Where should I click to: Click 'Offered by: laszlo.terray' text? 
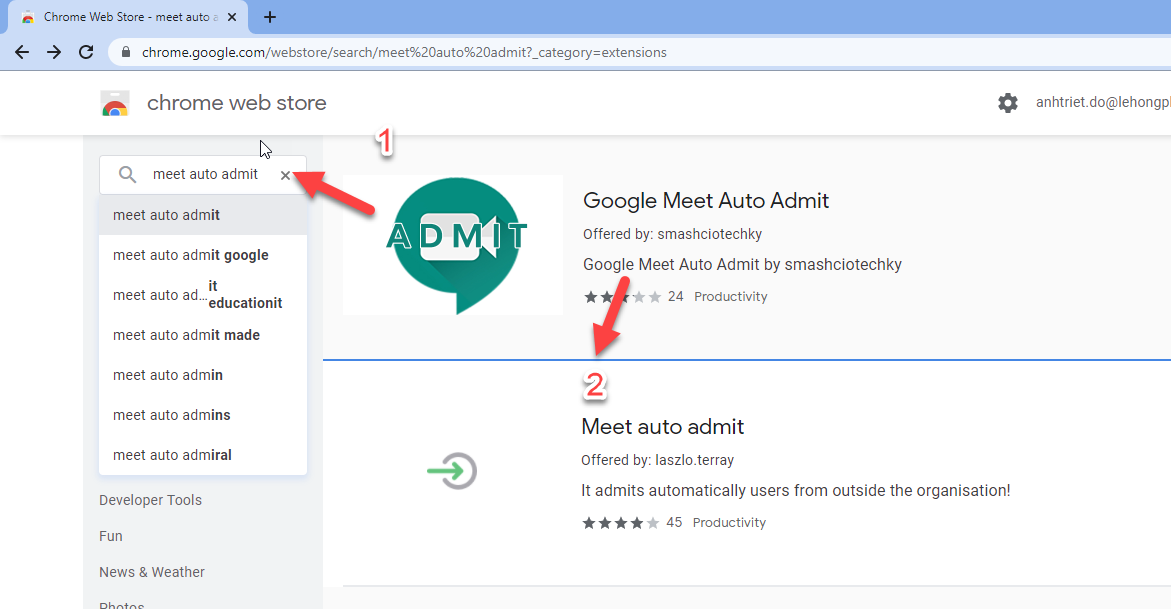point(657,460)
